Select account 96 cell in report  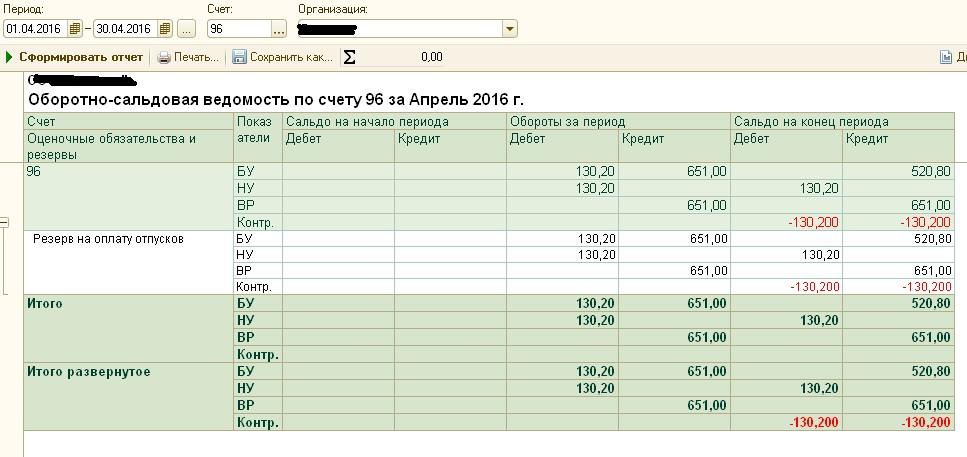pyautogui.click(x=34, y=172)
